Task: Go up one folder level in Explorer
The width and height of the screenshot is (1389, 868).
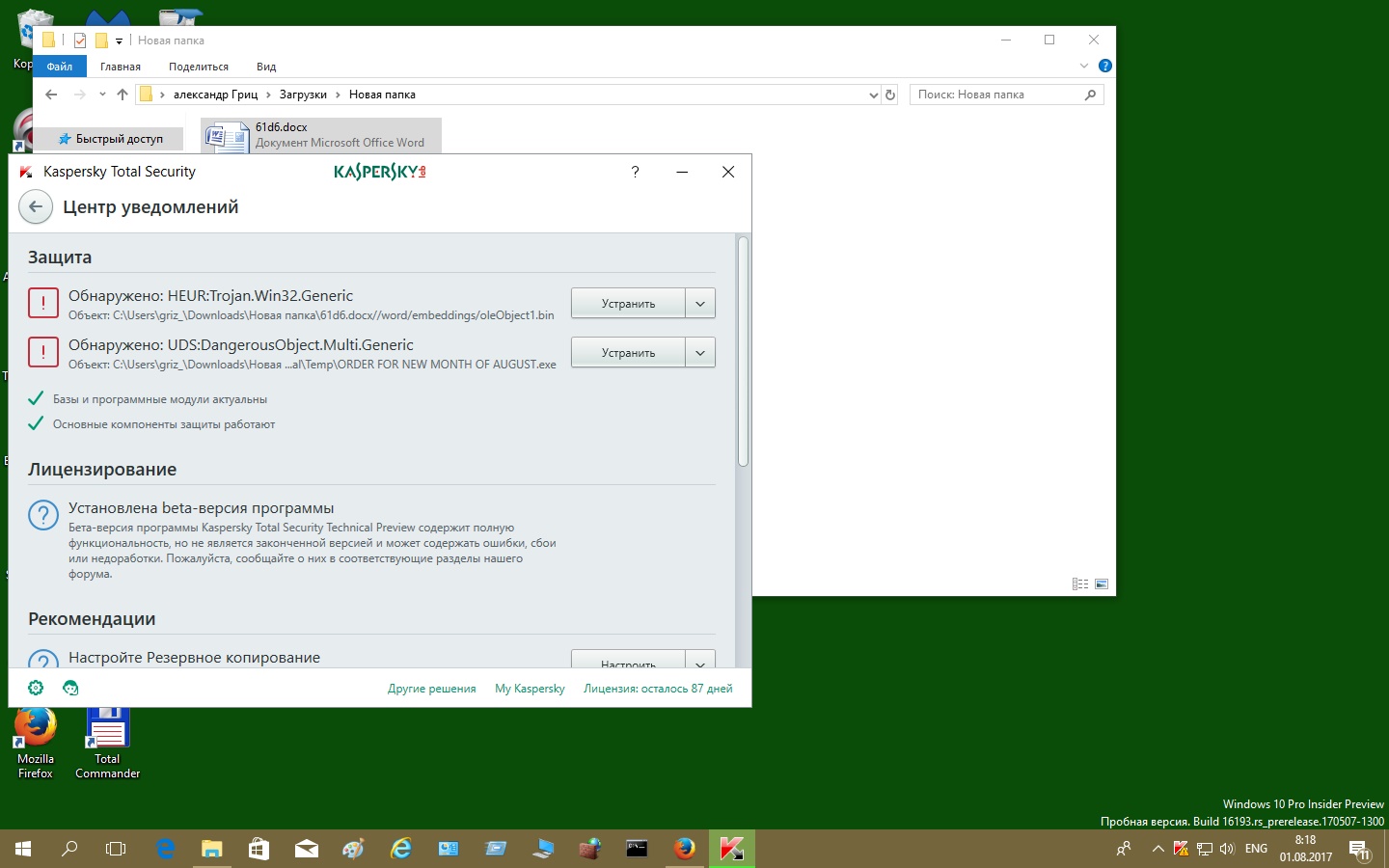Action: point(122,95)
